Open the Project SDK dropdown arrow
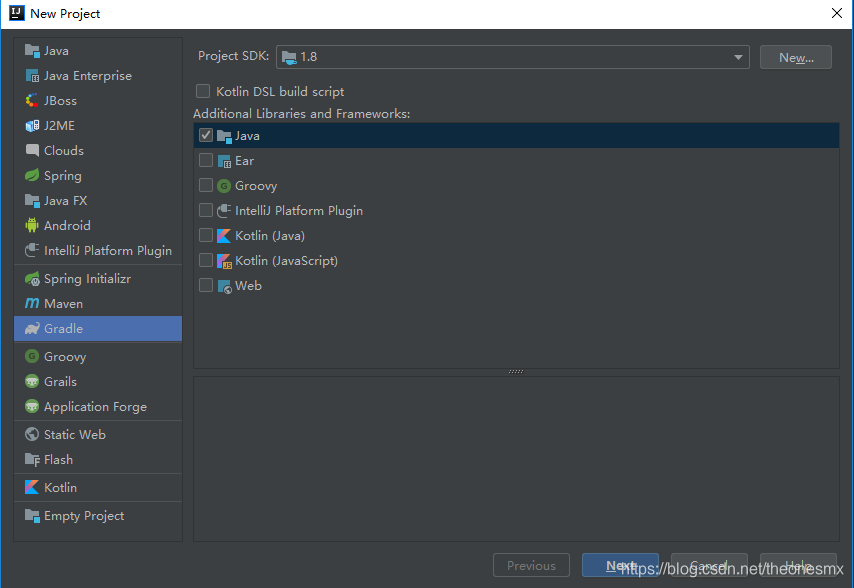 pyautogui.click(x=738, y=57)
